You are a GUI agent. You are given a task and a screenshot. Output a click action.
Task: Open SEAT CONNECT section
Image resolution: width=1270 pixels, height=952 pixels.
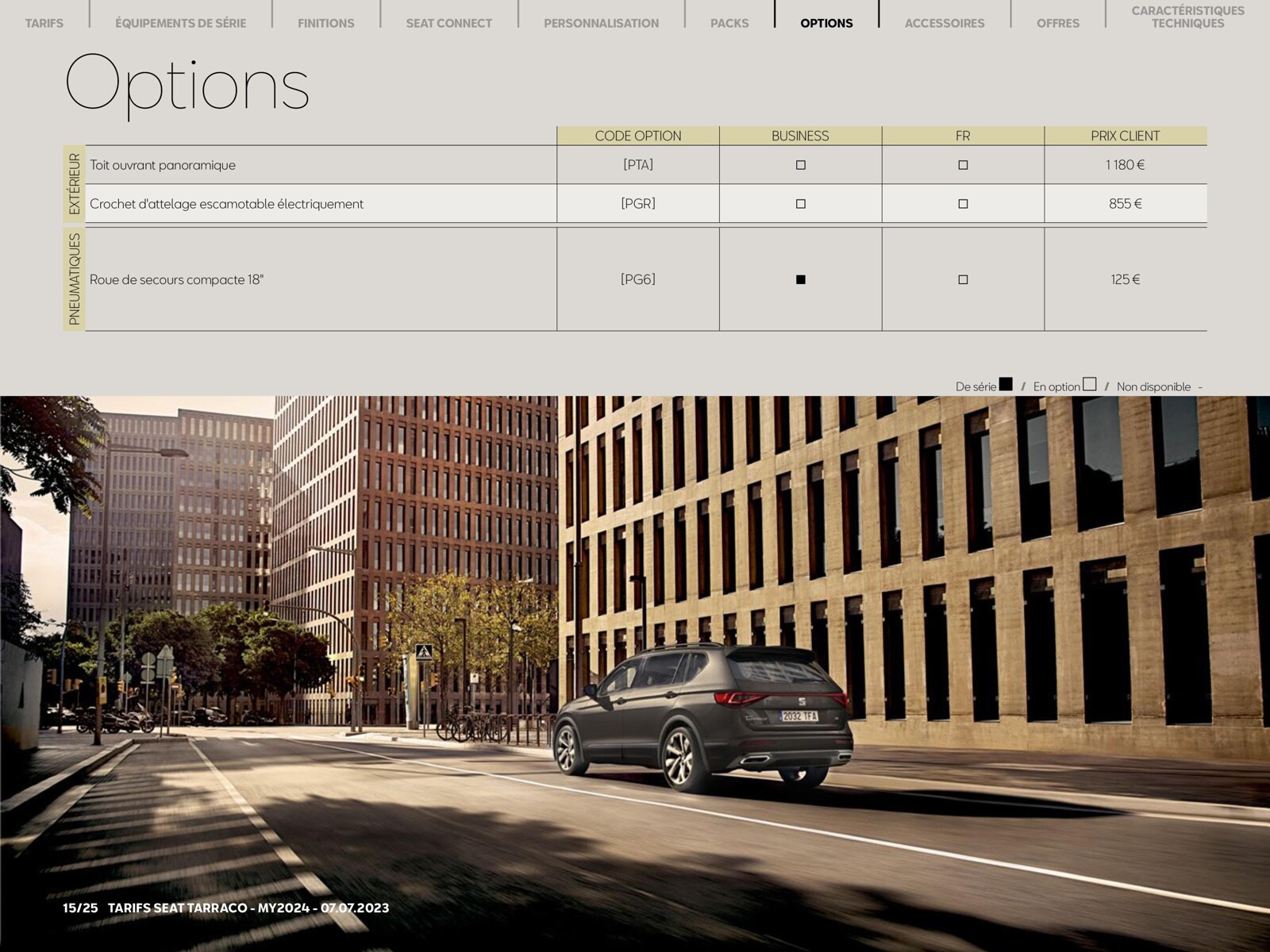[448, 23]
